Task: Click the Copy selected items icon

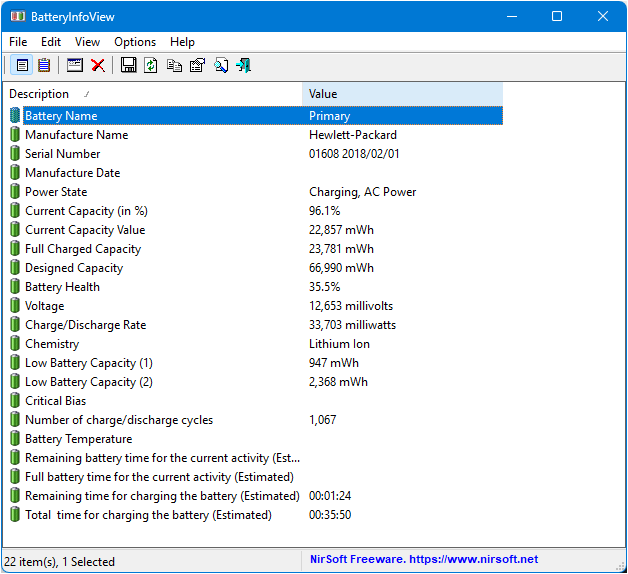Action: click(174, 65)
